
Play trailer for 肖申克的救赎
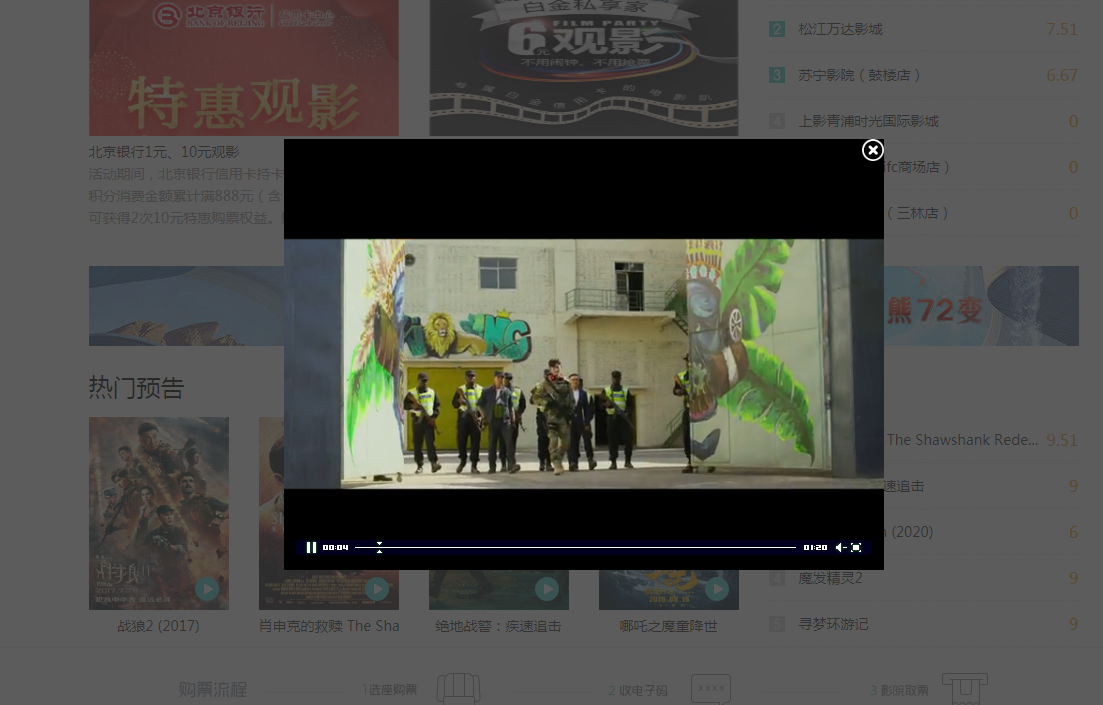[376, 588]
